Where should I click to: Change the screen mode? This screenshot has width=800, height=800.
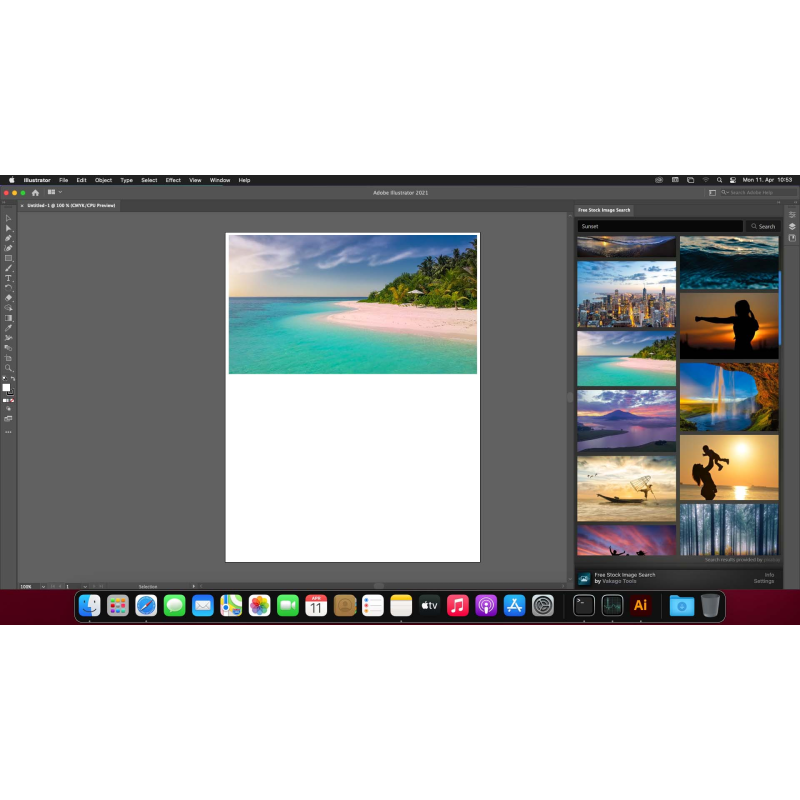click(x=8, y=418)
